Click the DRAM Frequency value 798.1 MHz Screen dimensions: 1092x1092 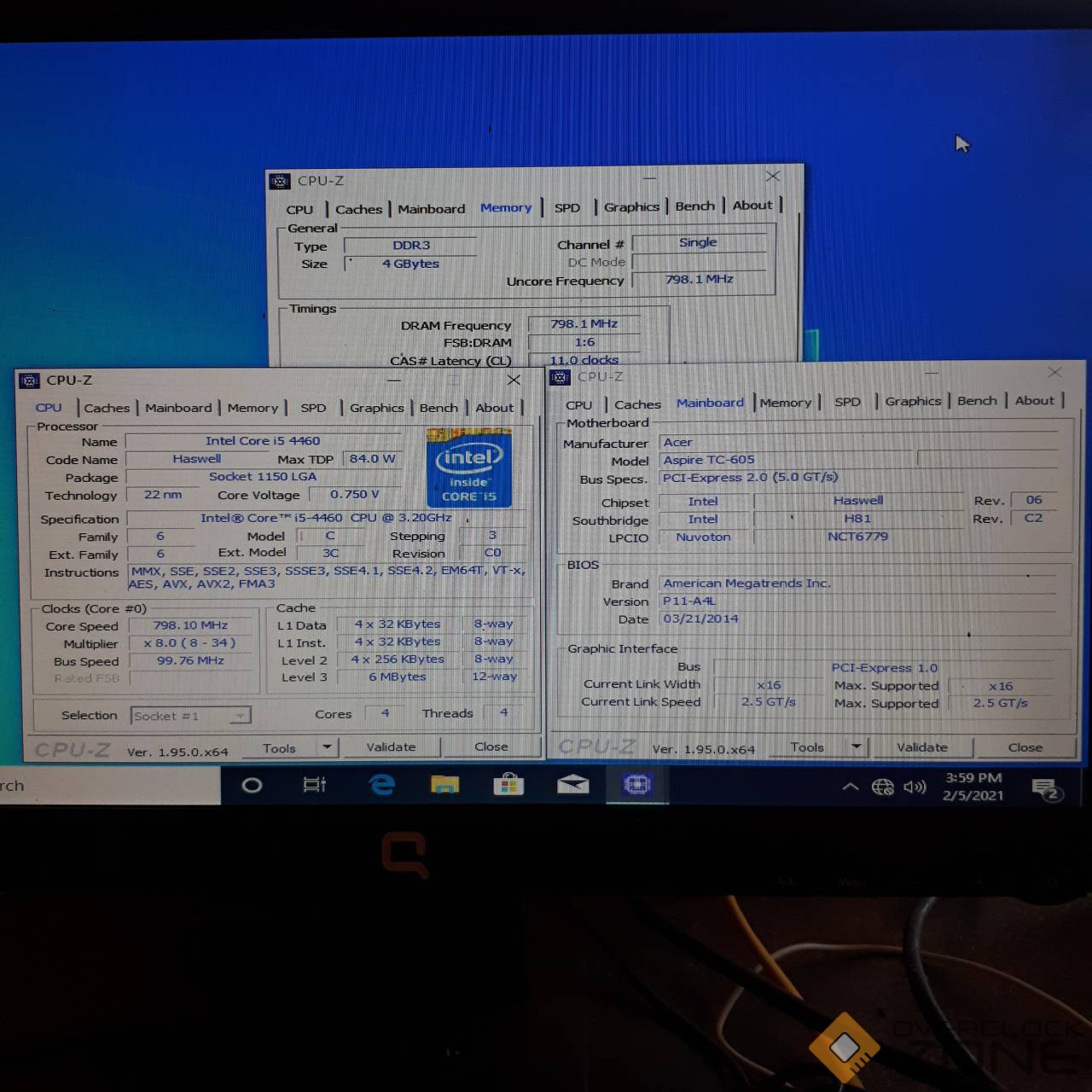click(584, 324)
